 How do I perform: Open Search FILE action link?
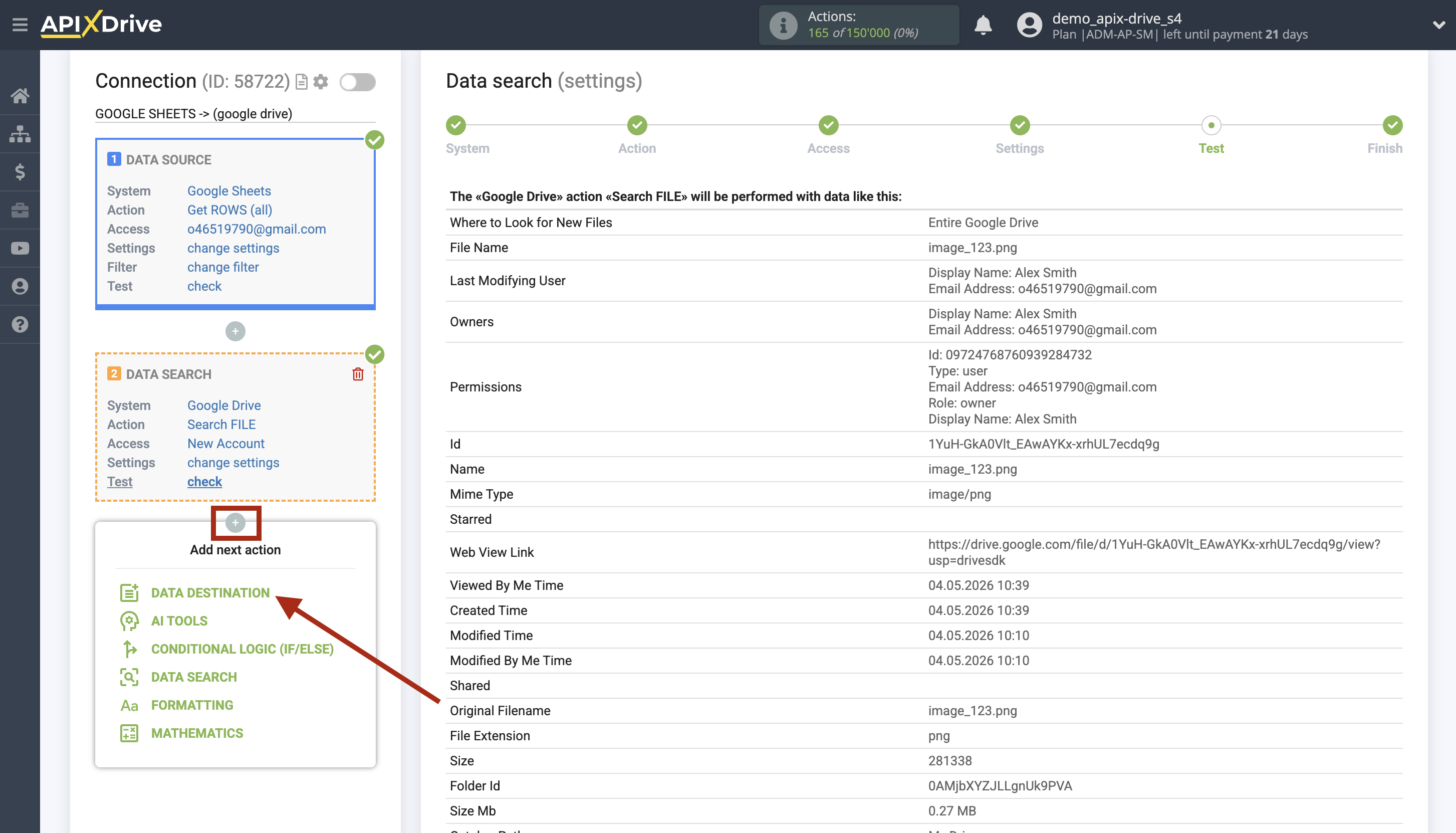[221, 425]
